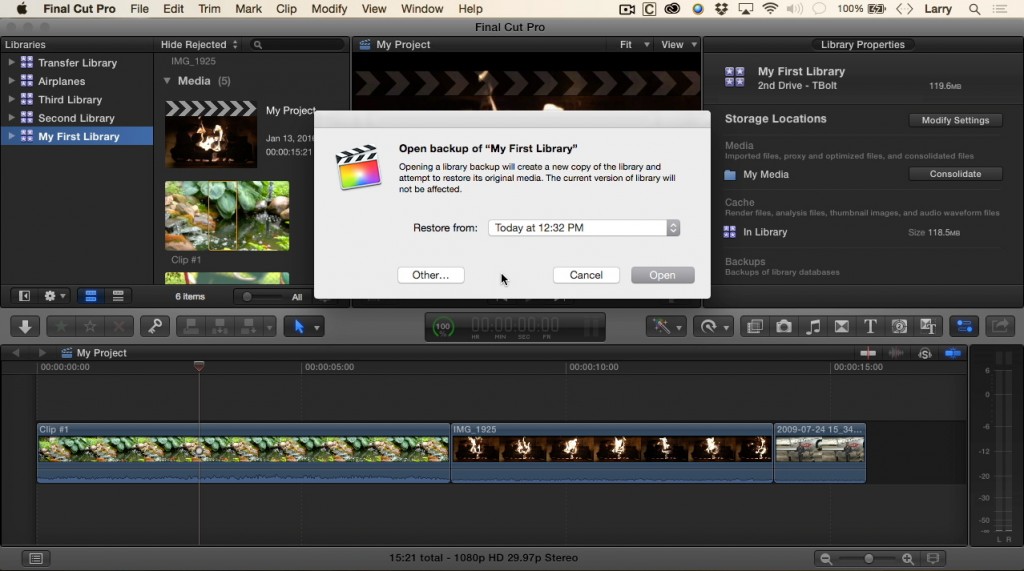Zoom out the timeline with minus magnifier
Screen dimensions: 1024x571
click(826, 559)
